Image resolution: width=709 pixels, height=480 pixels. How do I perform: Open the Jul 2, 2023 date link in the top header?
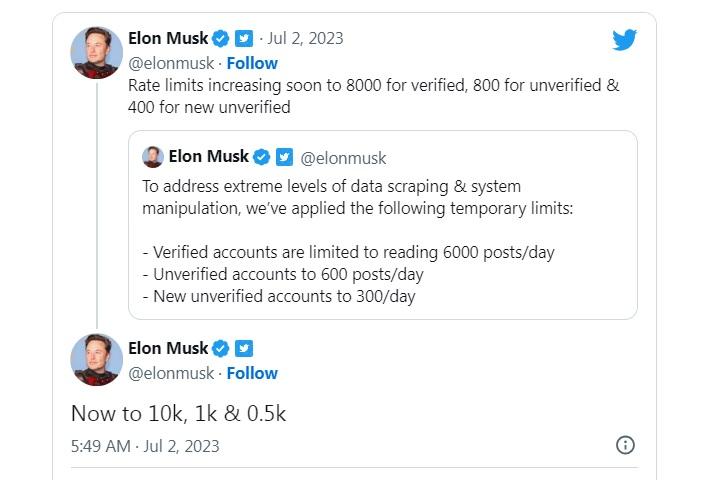[305, 39]
